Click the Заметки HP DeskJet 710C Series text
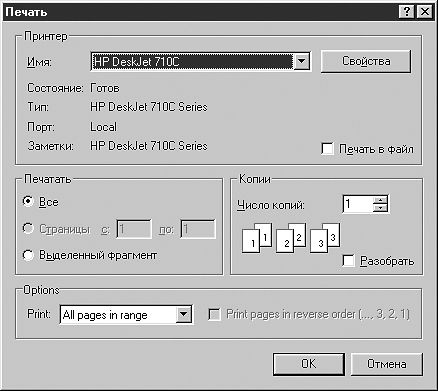438x391 pixels. (149, 146)
